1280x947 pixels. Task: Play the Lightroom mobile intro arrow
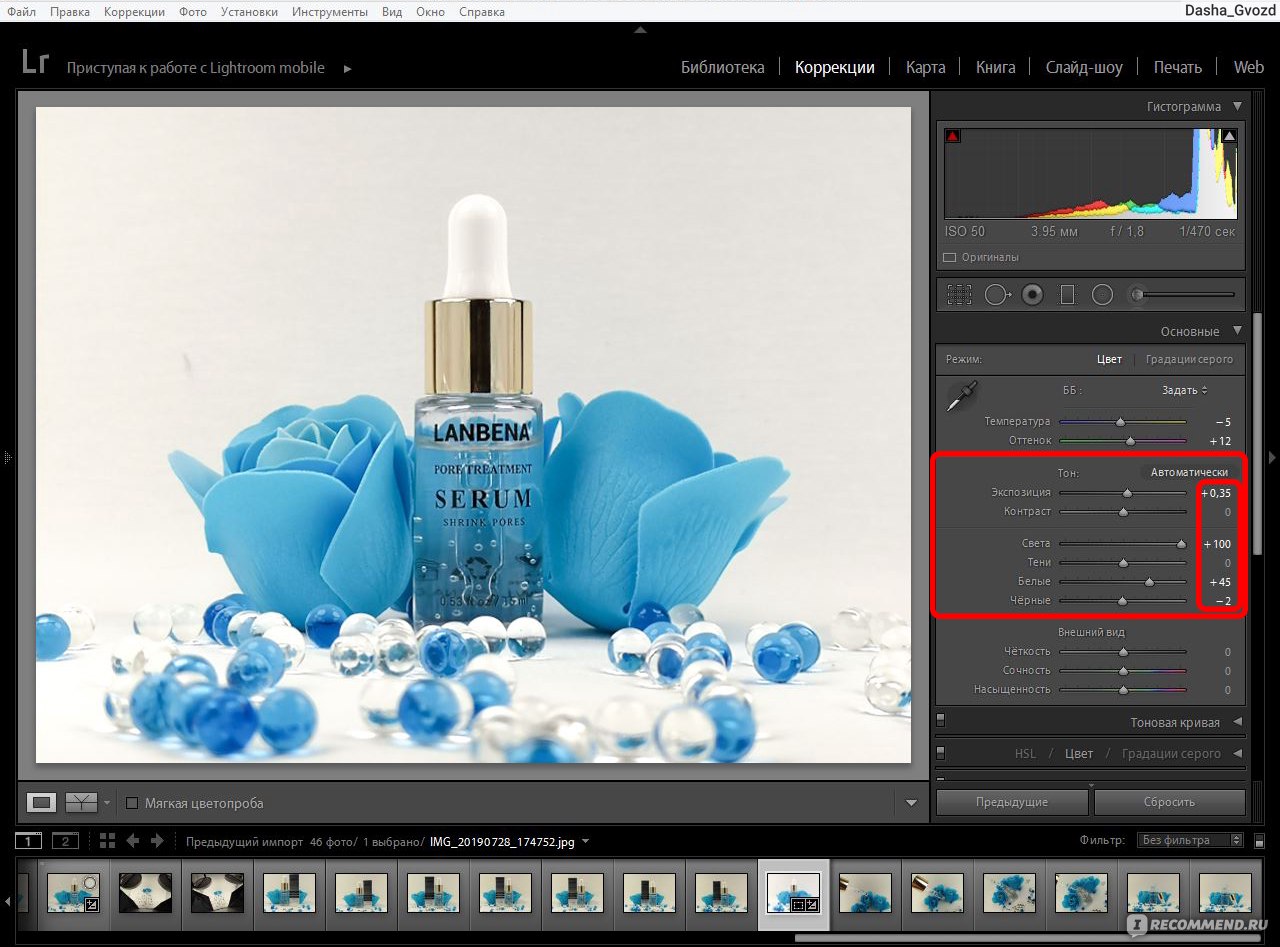(348, 68)
